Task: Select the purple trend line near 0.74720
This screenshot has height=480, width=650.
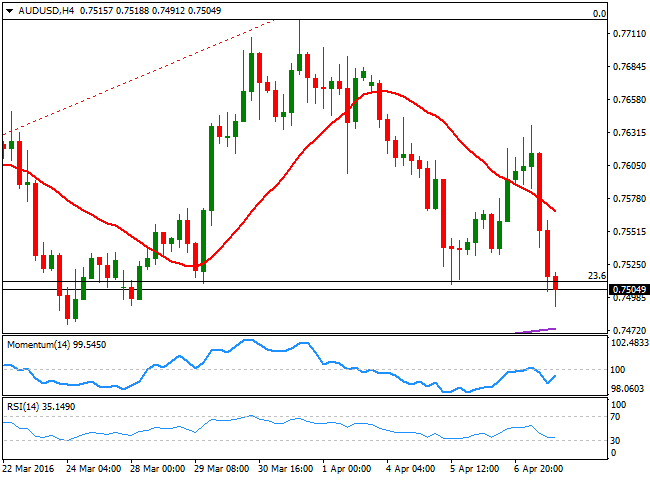Action: (x=535, y=330)
